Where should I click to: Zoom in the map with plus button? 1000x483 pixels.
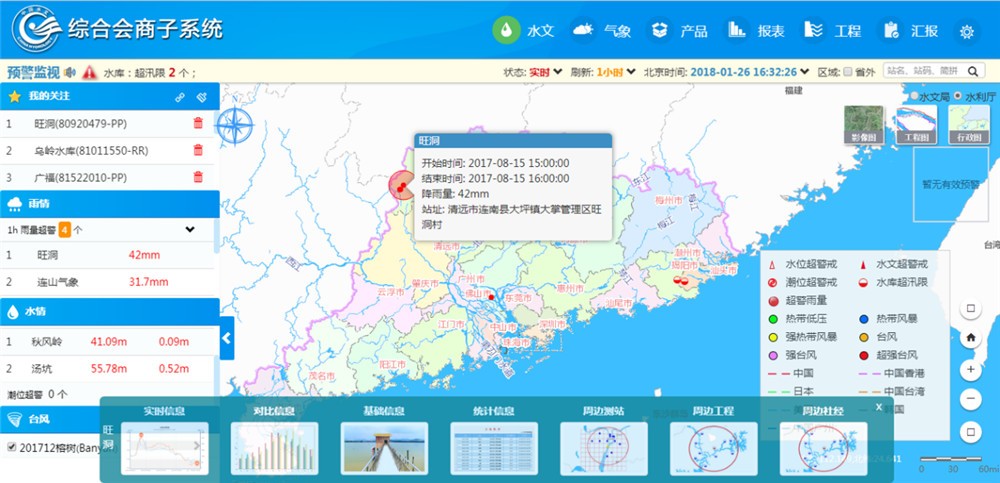[x=969, y=369]
